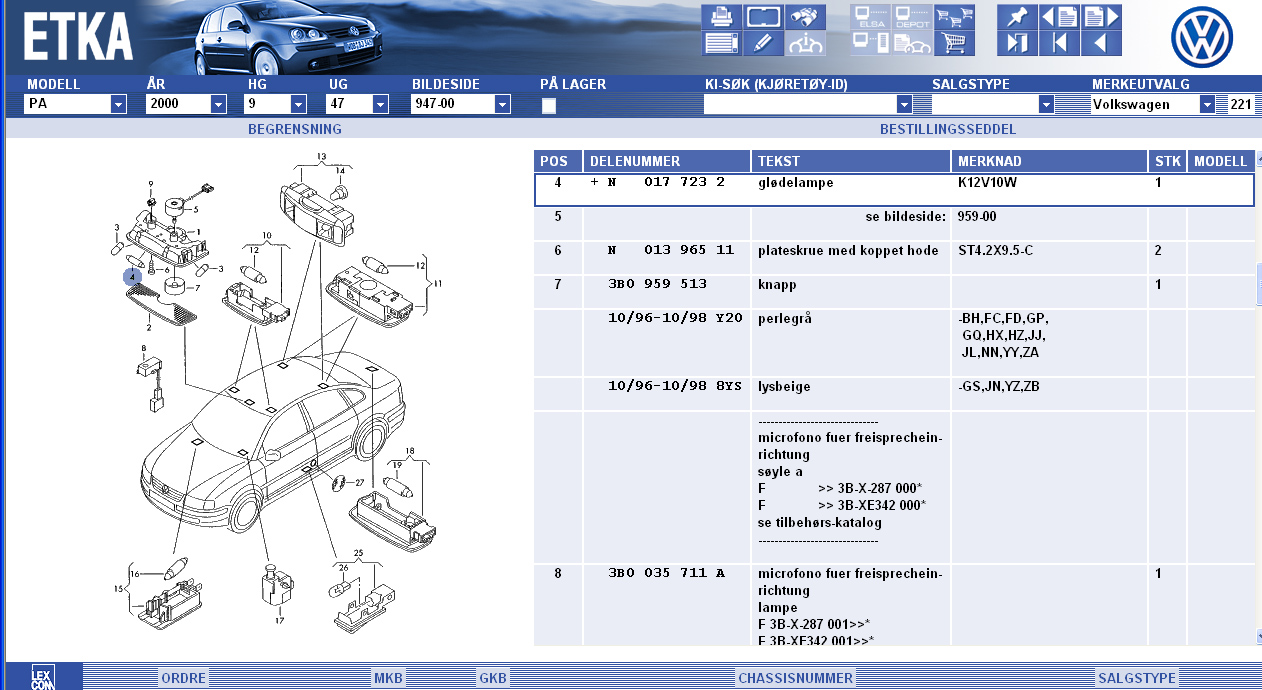1262x690 pixels.
Task: Open the DEPOT connection icon
Action: coord(912,17)
